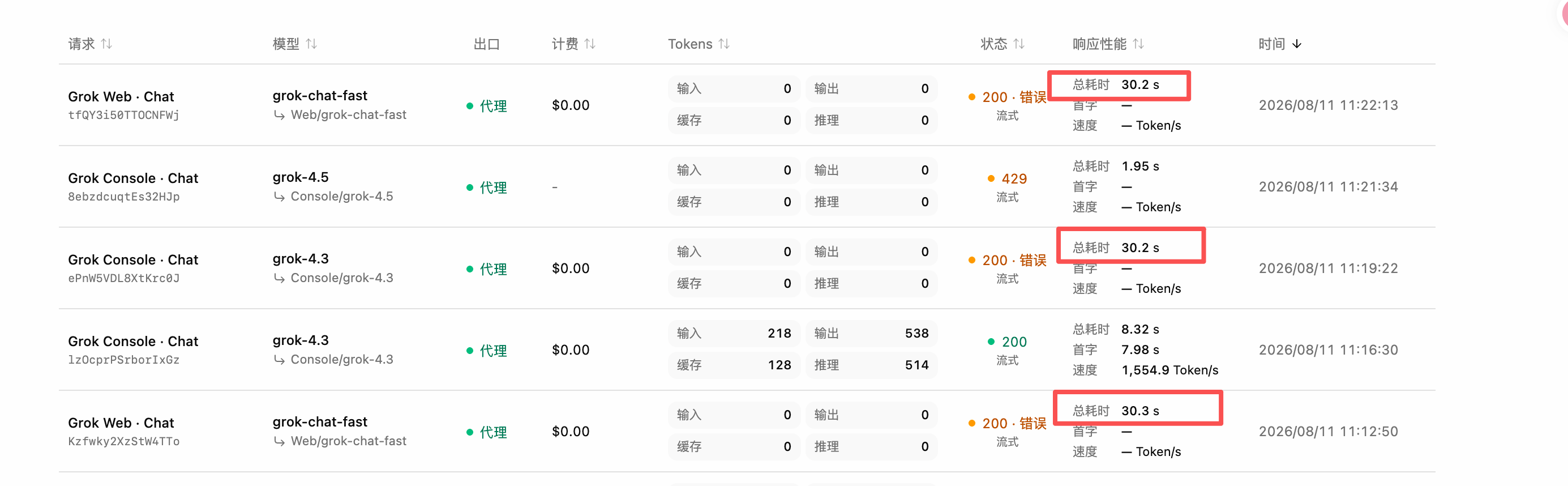Click green 代理 dot in the 11:16:30 row
The height and width of the screenshot is (486, 1568).
coord(470,351)
